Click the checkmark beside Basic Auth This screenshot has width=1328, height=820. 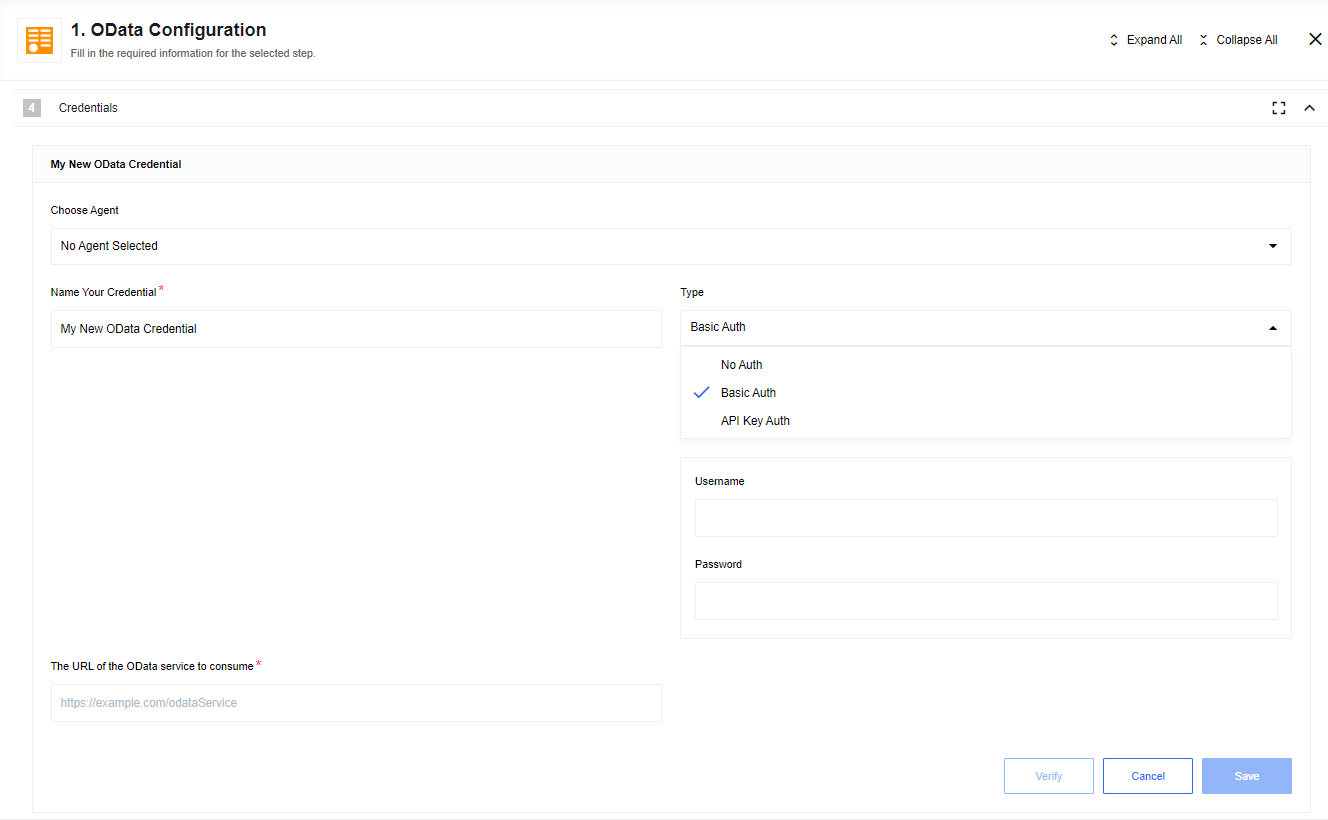701,392
